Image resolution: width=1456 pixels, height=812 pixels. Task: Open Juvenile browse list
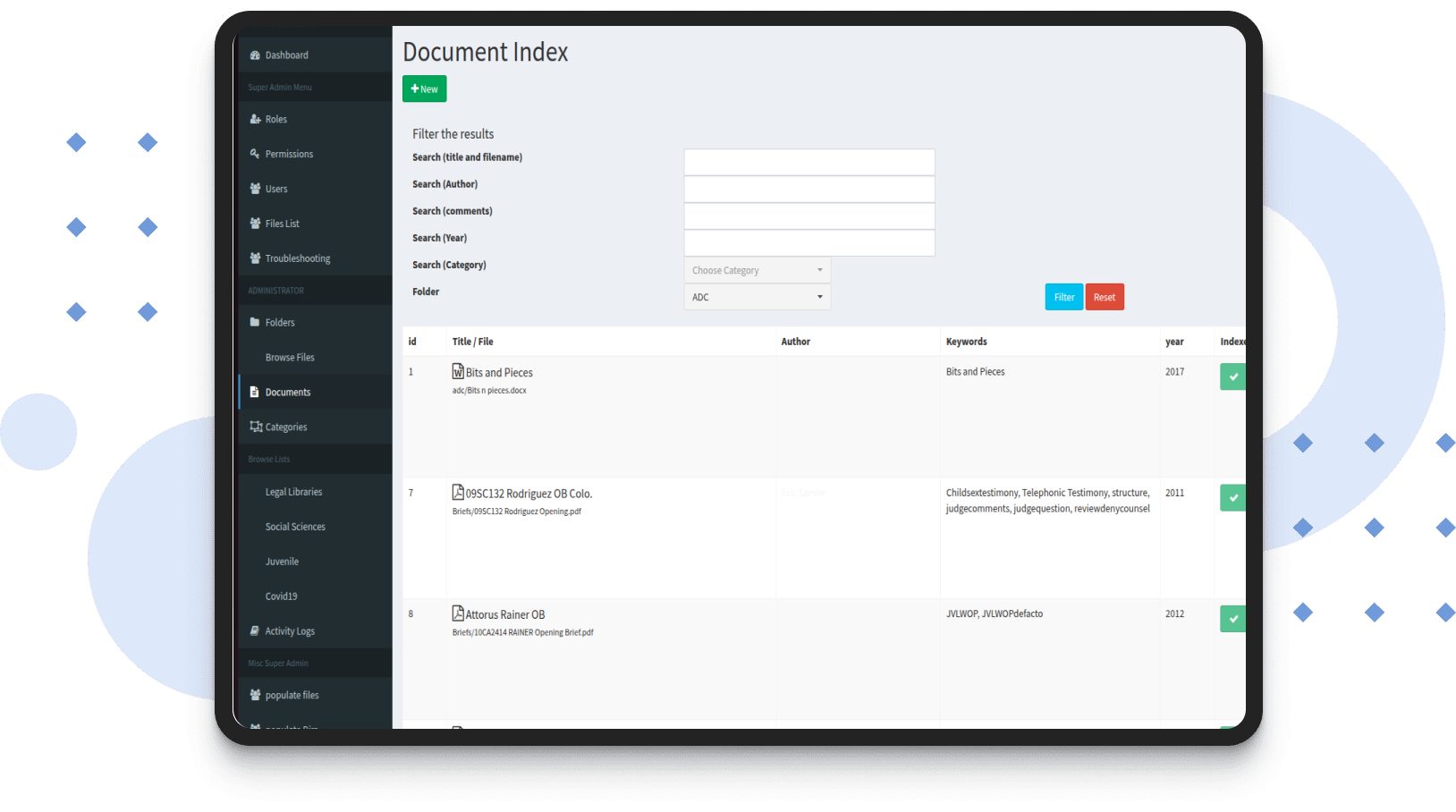tap(315, 562)
